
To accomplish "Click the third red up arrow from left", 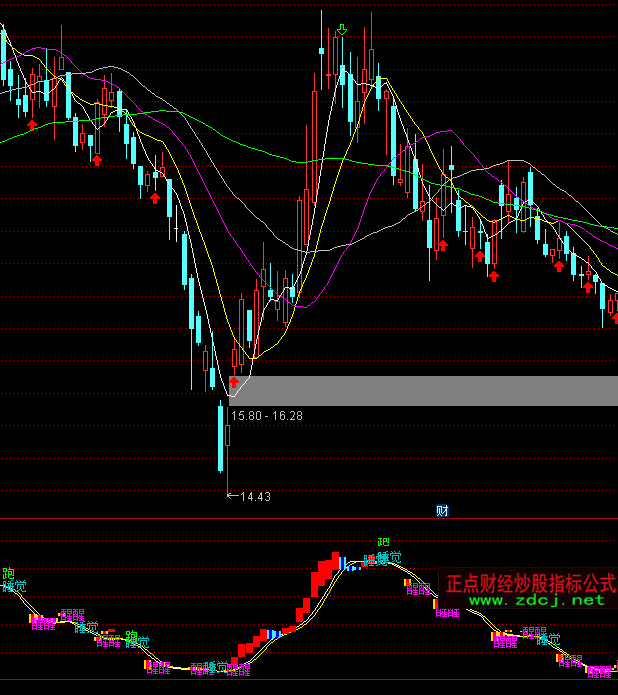I will [x=155, y=198].
